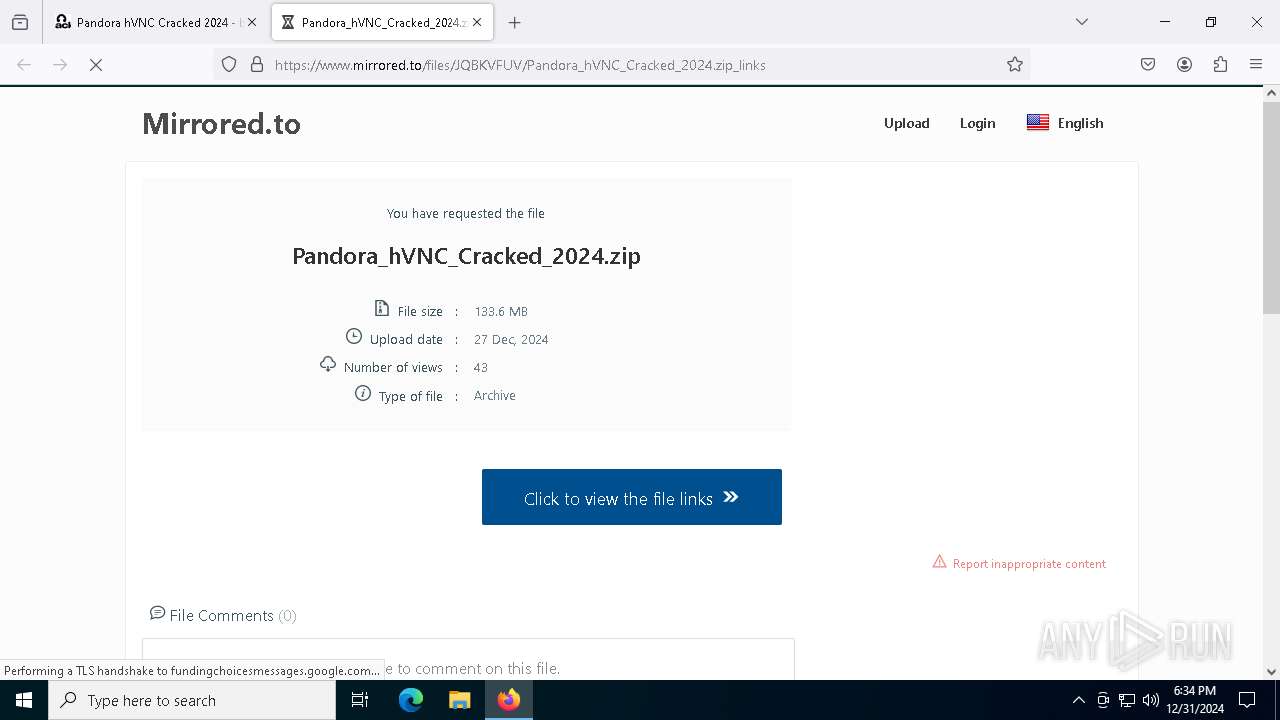Open the Upload page link

click(906, 123)
